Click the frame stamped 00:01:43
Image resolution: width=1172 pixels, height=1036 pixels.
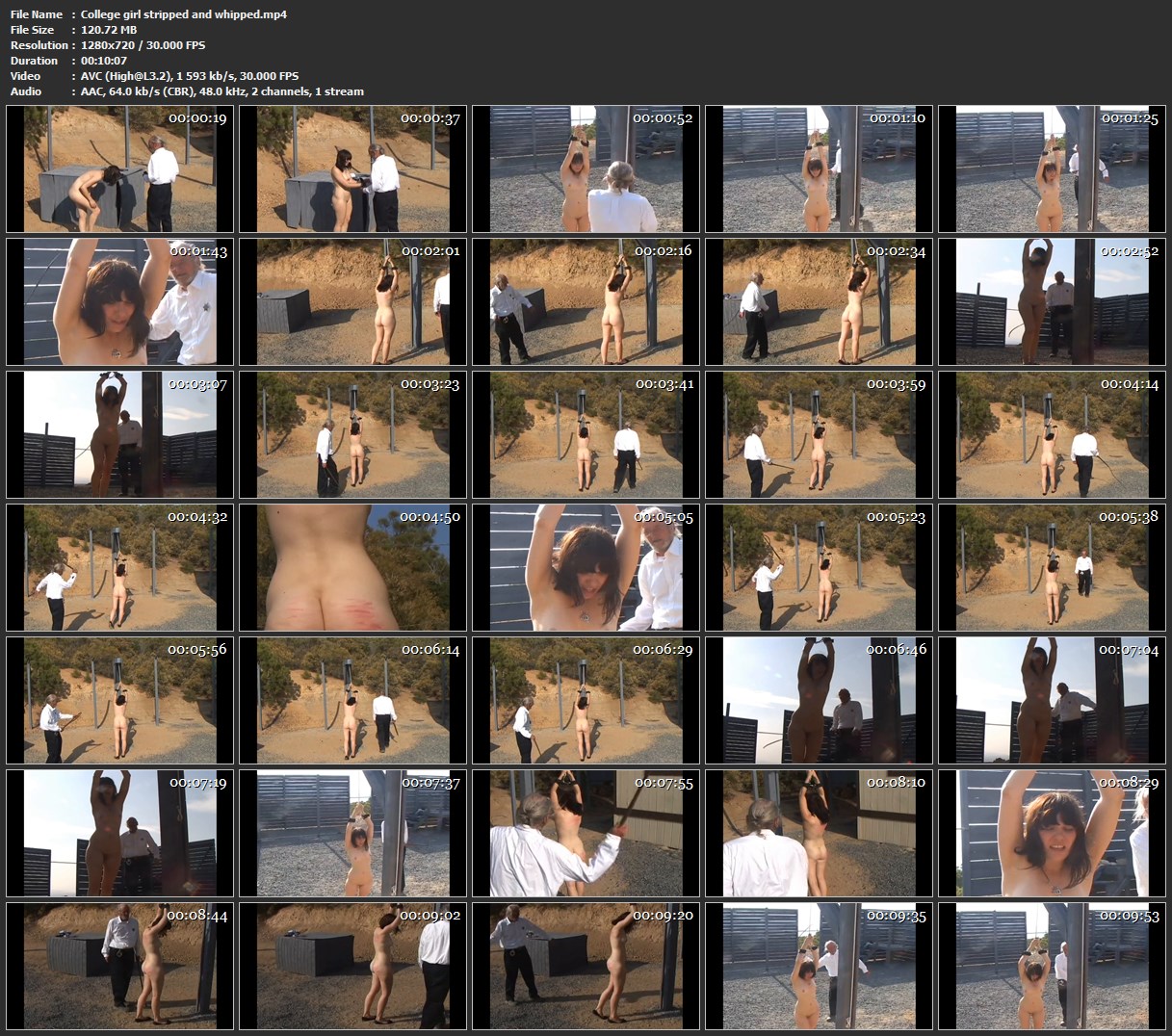[120, 302]
